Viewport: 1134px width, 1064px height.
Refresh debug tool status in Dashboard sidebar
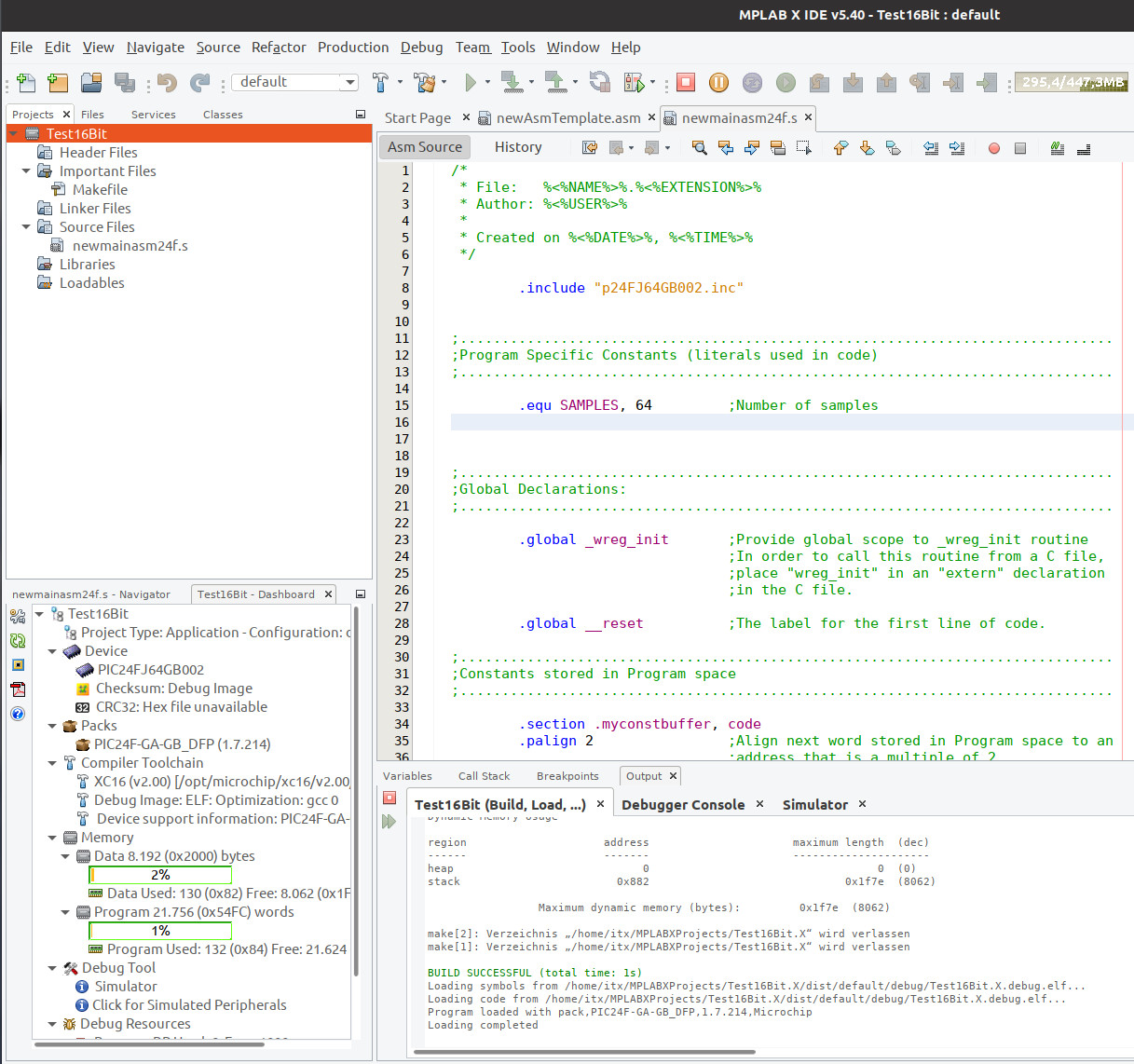click(18, 641)
